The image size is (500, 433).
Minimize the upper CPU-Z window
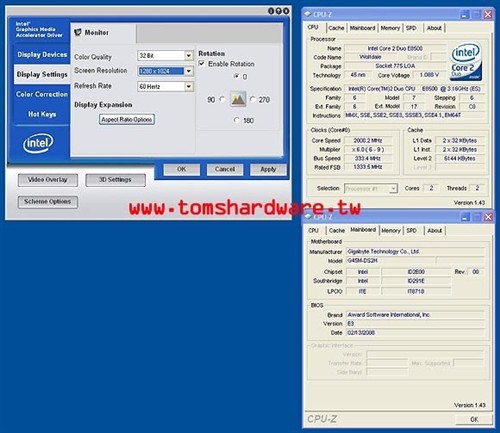(464, 14)
